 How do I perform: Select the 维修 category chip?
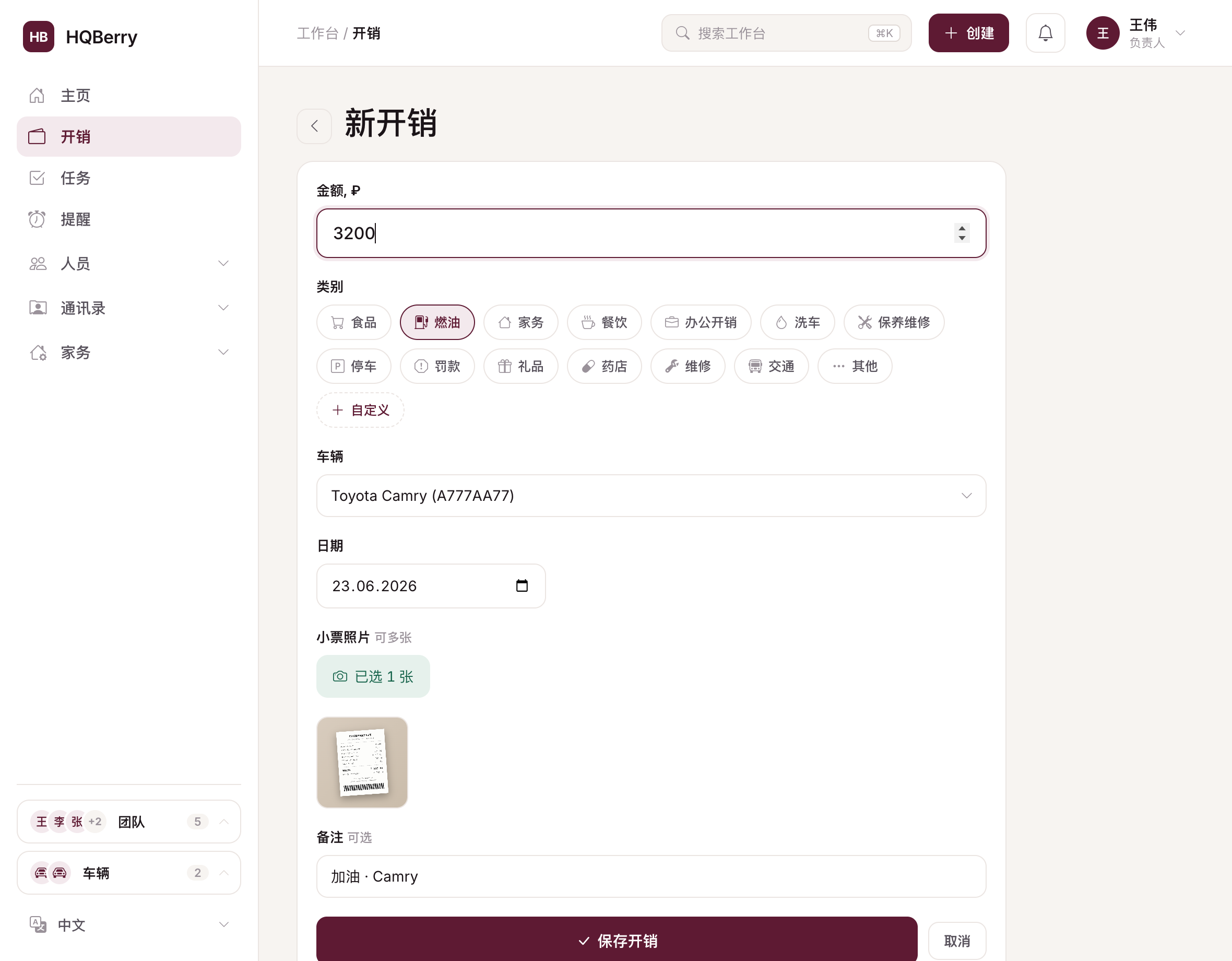click(x=688, y=366)
